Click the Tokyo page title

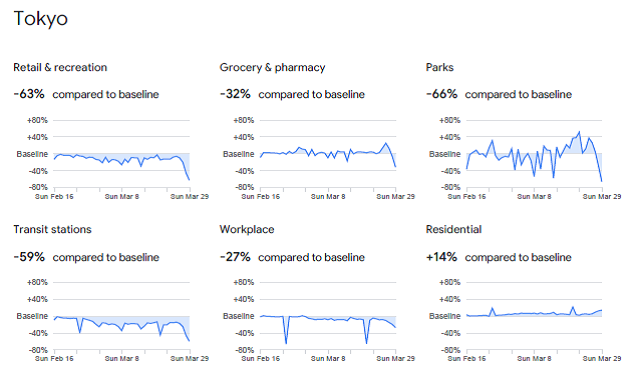40,19
